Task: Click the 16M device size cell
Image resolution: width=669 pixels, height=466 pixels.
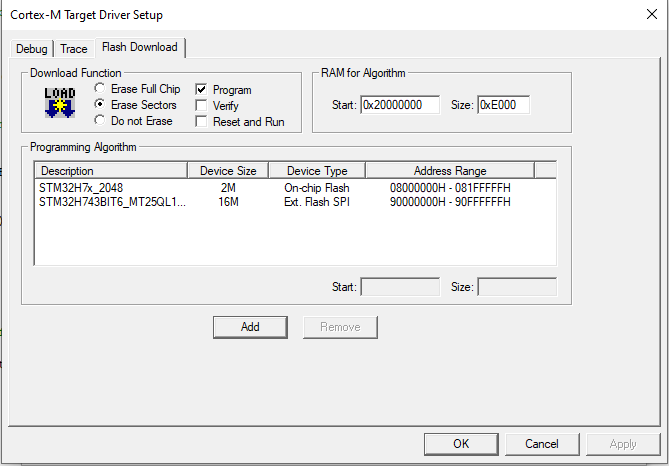Action: click(228, 201)
